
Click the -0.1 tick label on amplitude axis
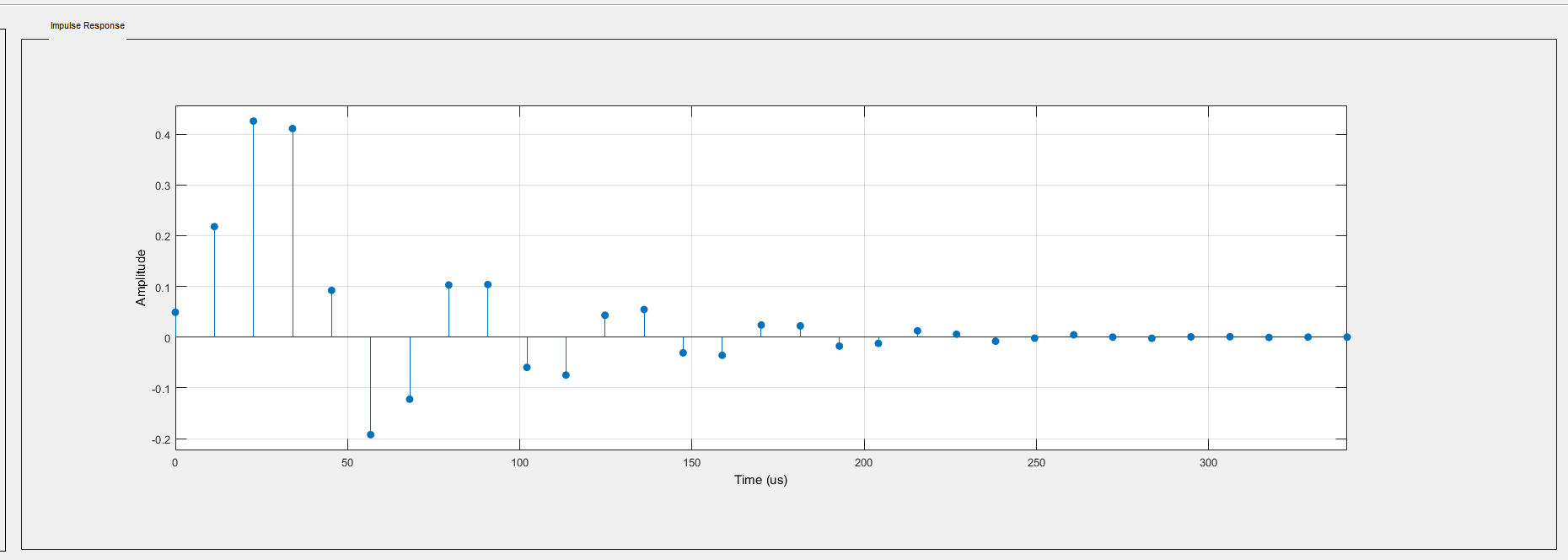pyautogui.click(x=161, y=389)
